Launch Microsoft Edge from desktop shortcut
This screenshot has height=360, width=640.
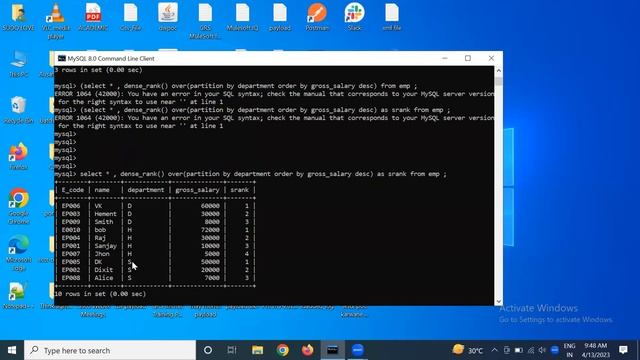(18, 252)
